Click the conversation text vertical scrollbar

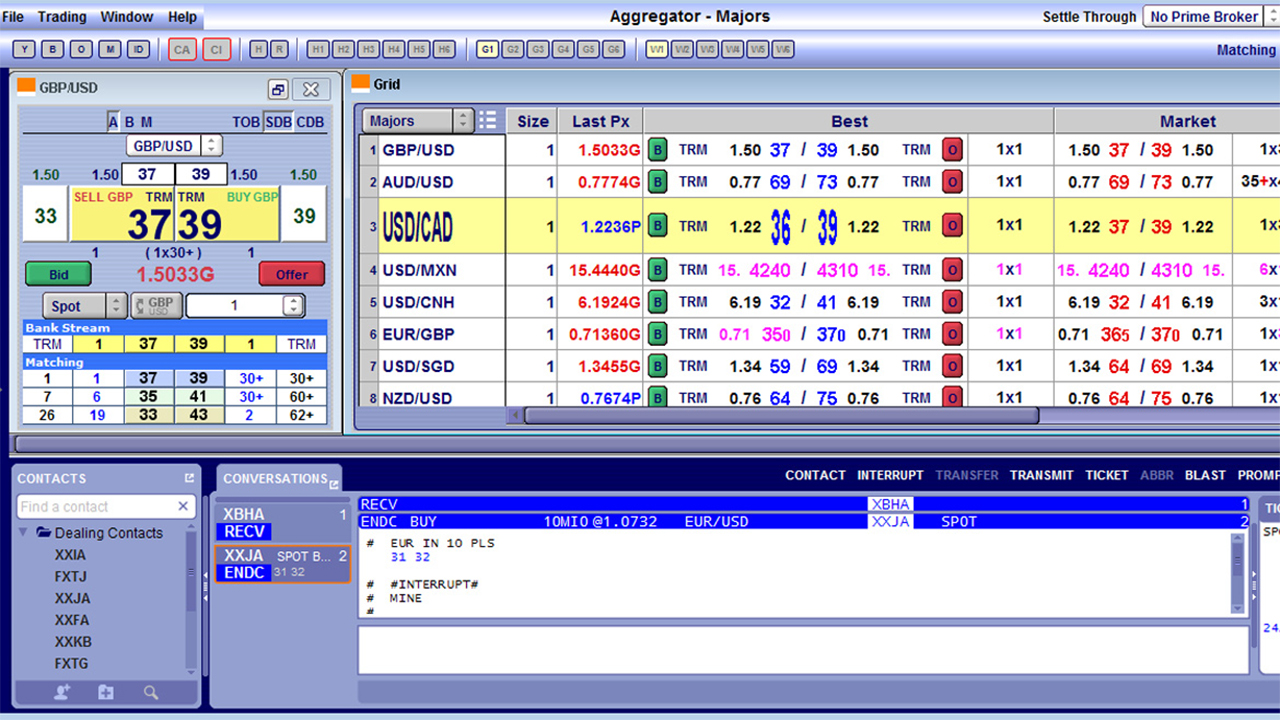click(1238, 572)
